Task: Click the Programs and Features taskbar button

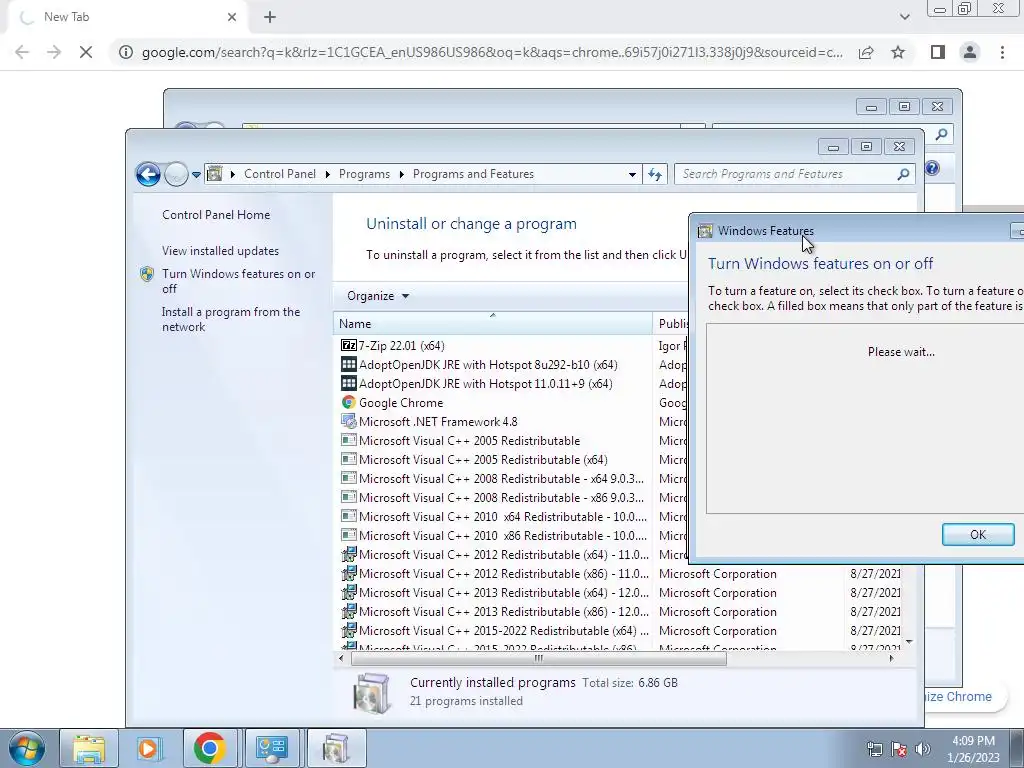Action: (336, 748)
